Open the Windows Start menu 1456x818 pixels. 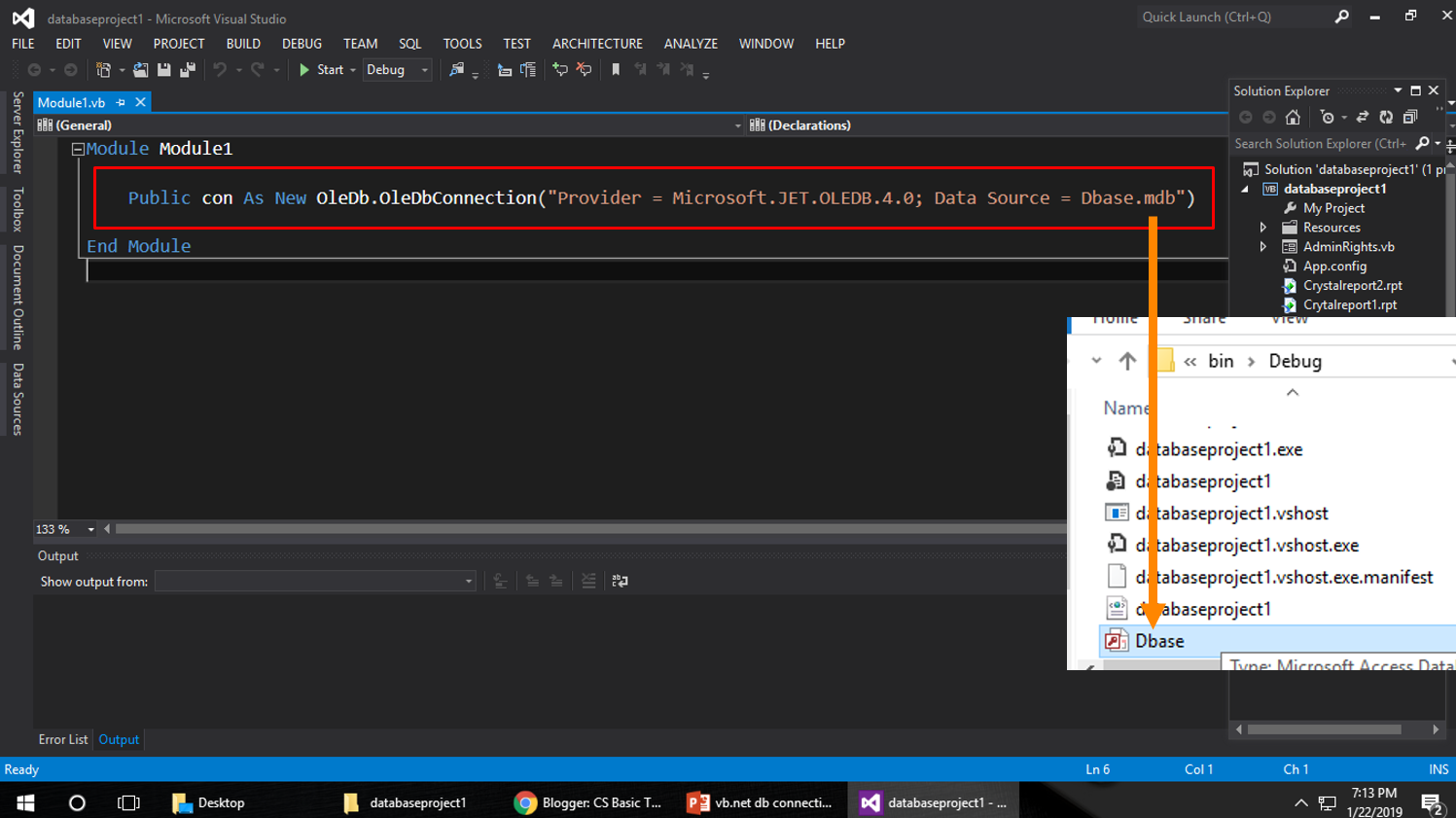point(26,802)
